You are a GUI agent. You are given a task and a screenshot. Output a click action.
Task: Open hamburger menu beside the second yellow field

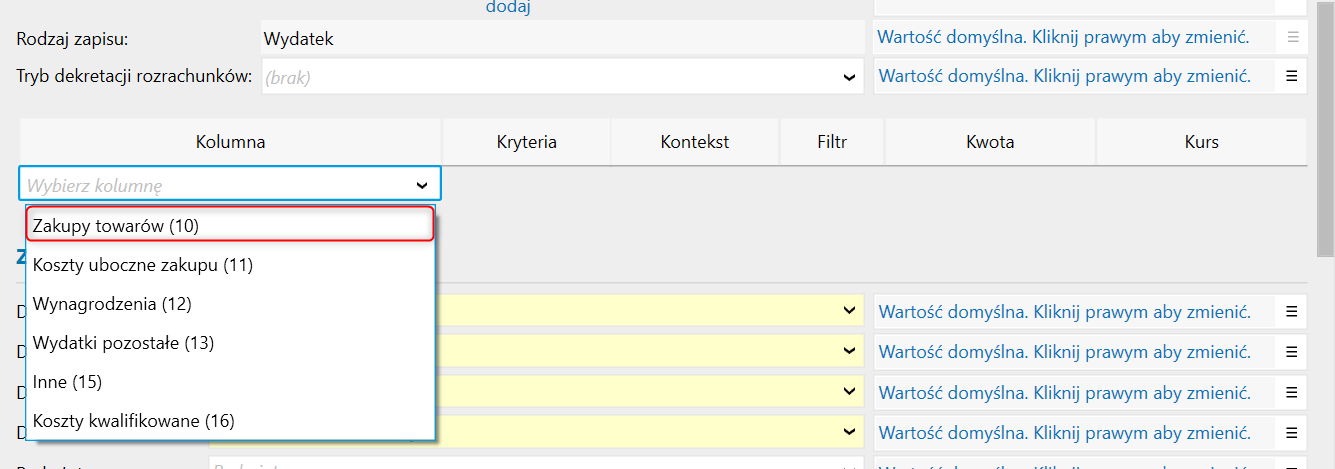(1291, 352)
